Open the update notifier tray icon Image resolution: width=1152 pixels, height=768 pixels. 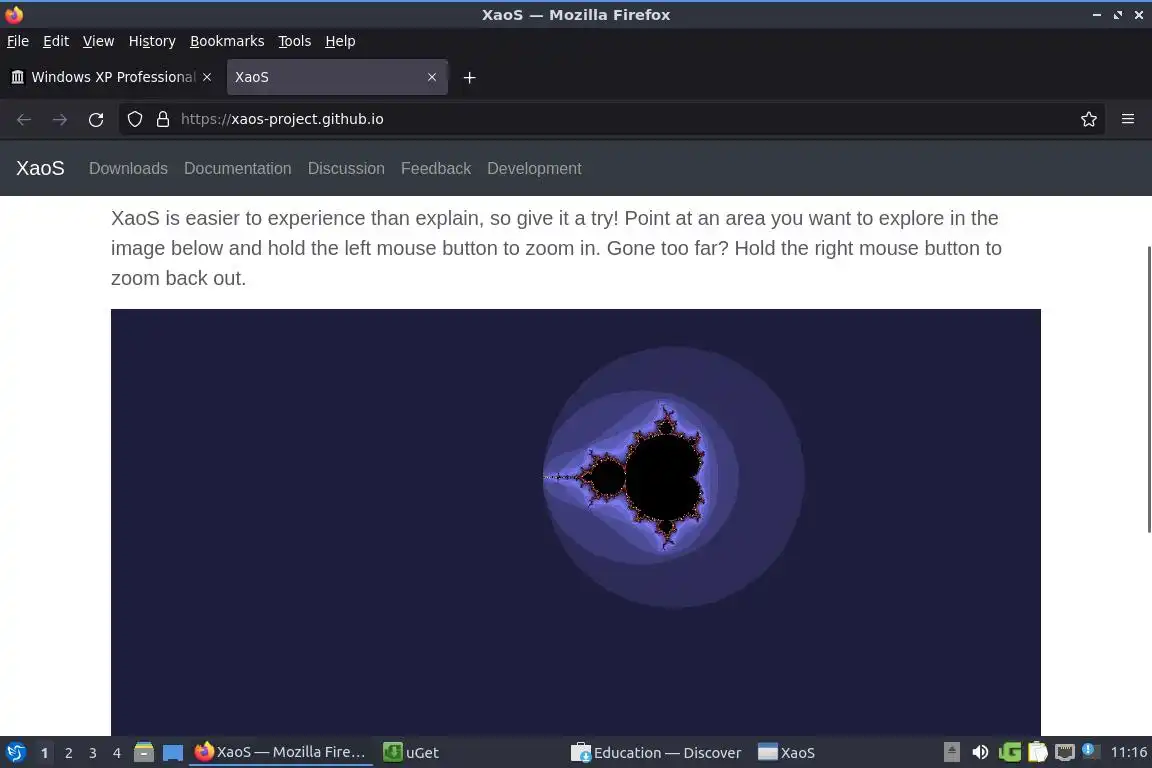1091,751
